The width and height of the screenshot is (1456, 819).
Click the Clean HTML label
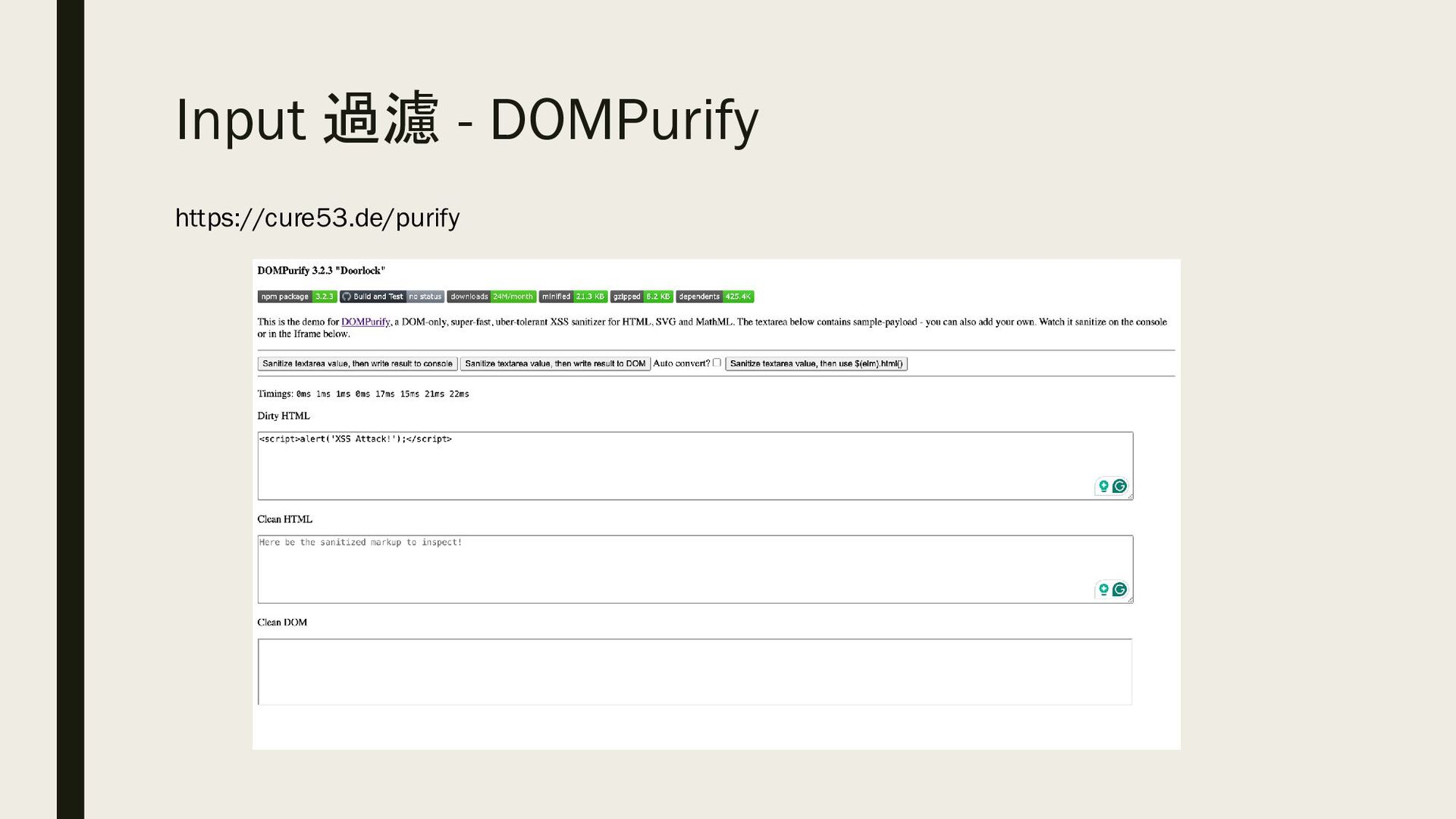(284, 519)
